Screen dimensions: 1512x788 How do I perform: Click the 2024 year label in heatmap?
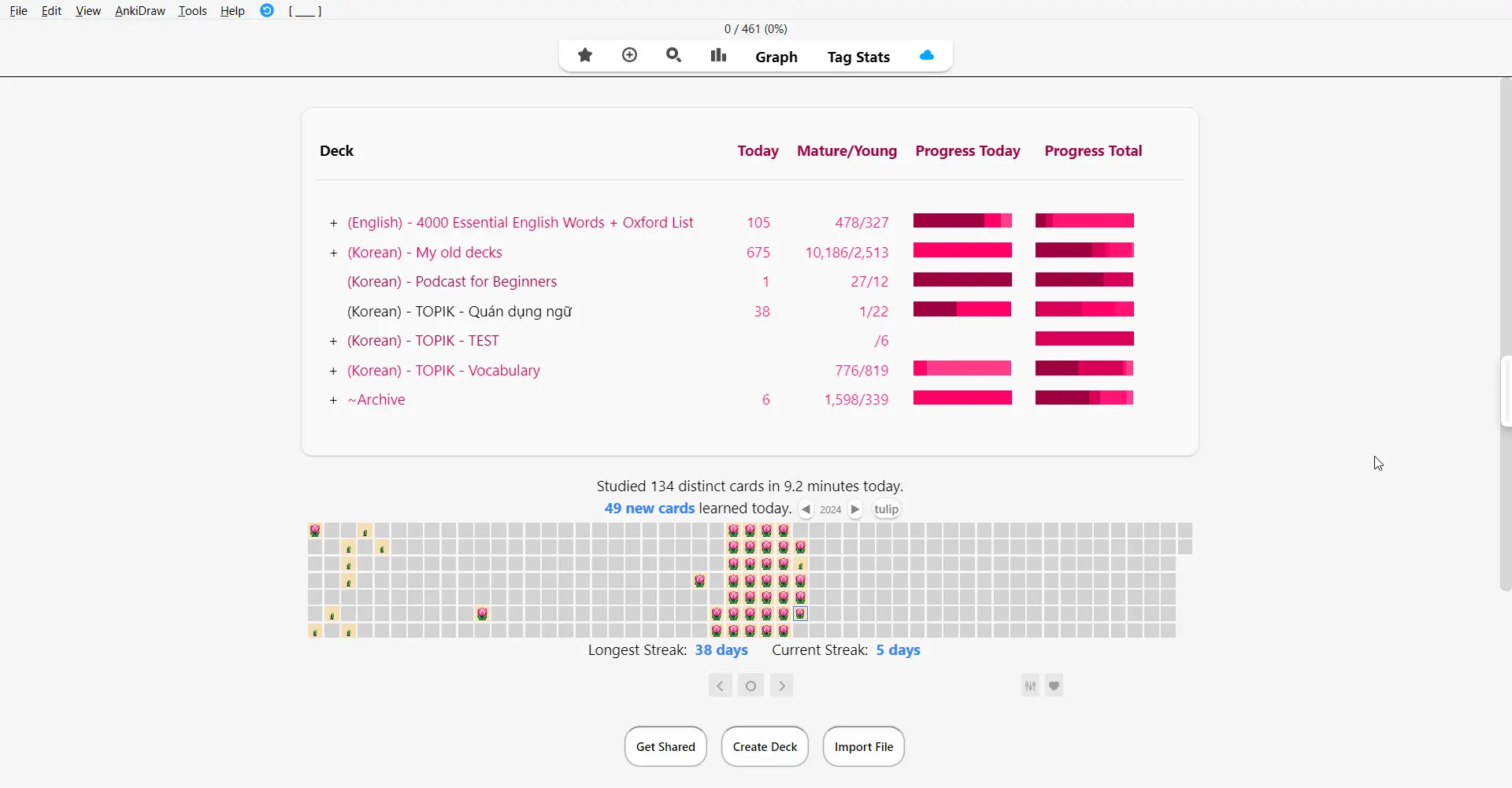click(831, 510)
